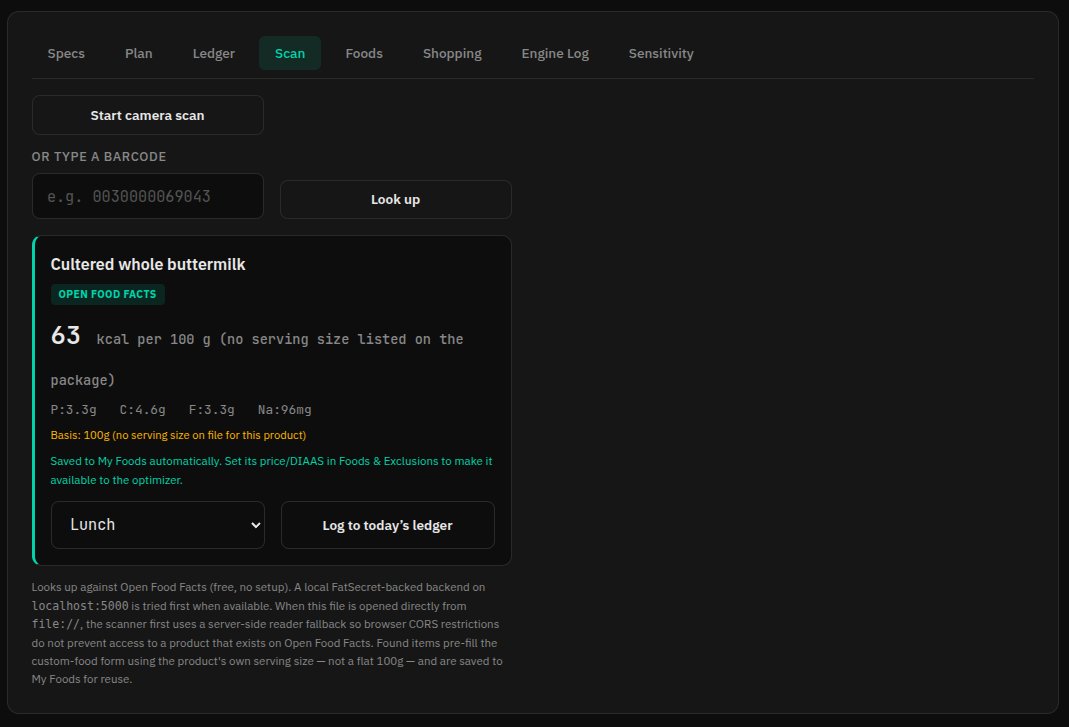This screenshot has height=727, width=1069.
Task: Click the sodium value Na:96mg
Action: [x=284, y=410]
